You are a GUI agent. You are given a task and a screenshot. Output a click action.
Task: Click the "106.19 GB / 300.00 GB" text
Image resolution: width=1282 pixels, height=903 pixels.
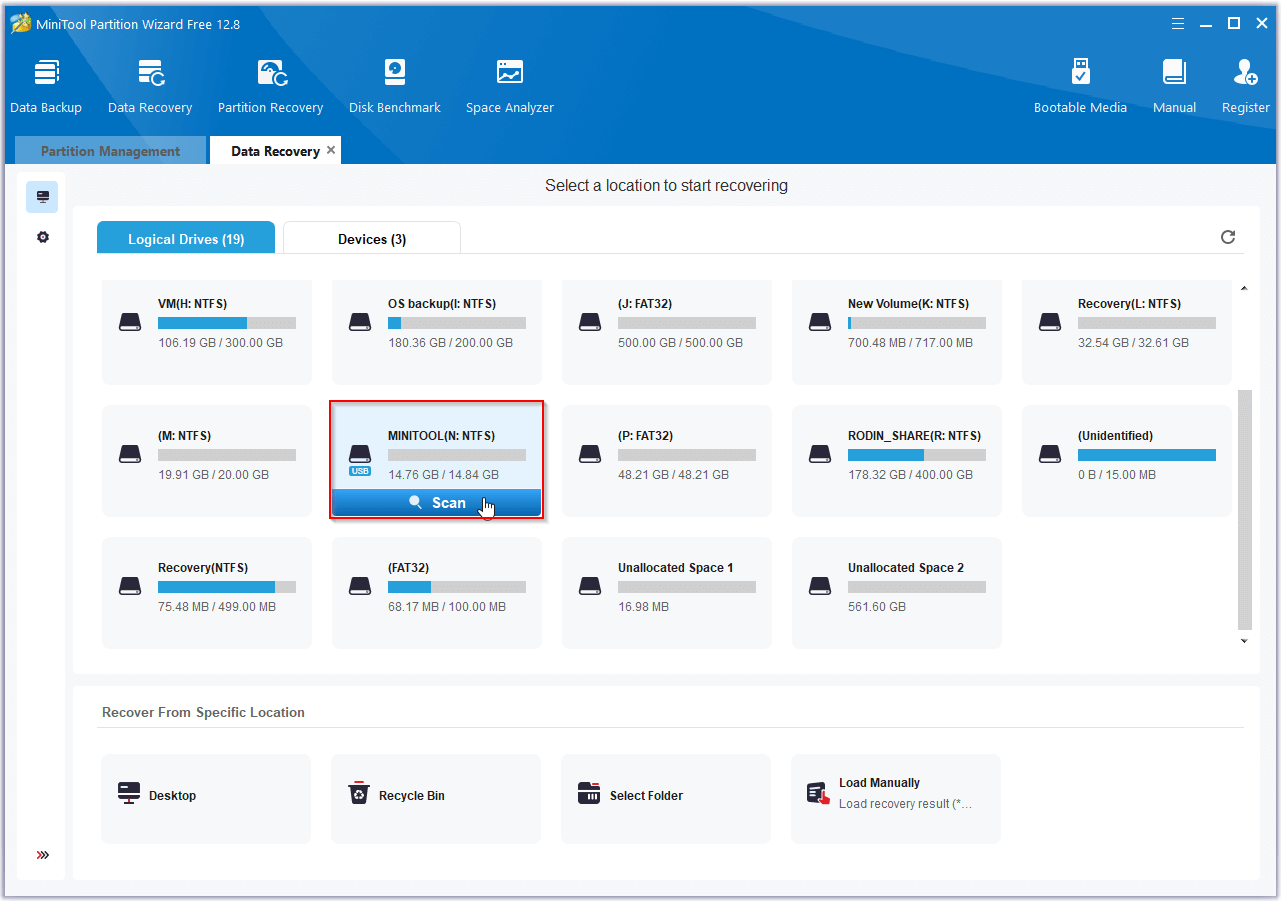[220, 343]
